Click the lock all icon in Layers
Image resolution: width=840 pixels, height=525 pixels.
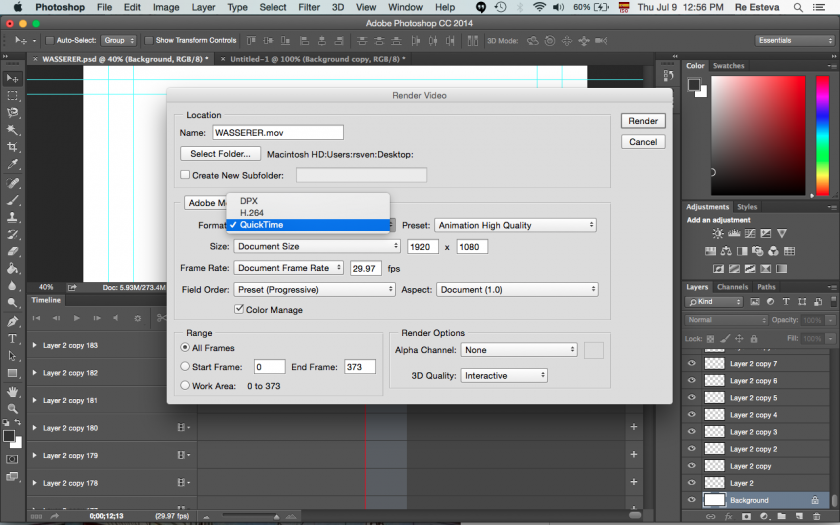(754, 339)
